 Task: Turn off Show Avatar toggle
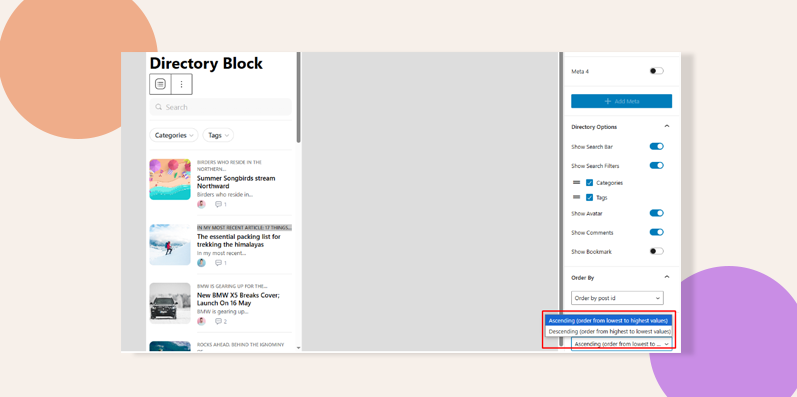tap(656, 213)
